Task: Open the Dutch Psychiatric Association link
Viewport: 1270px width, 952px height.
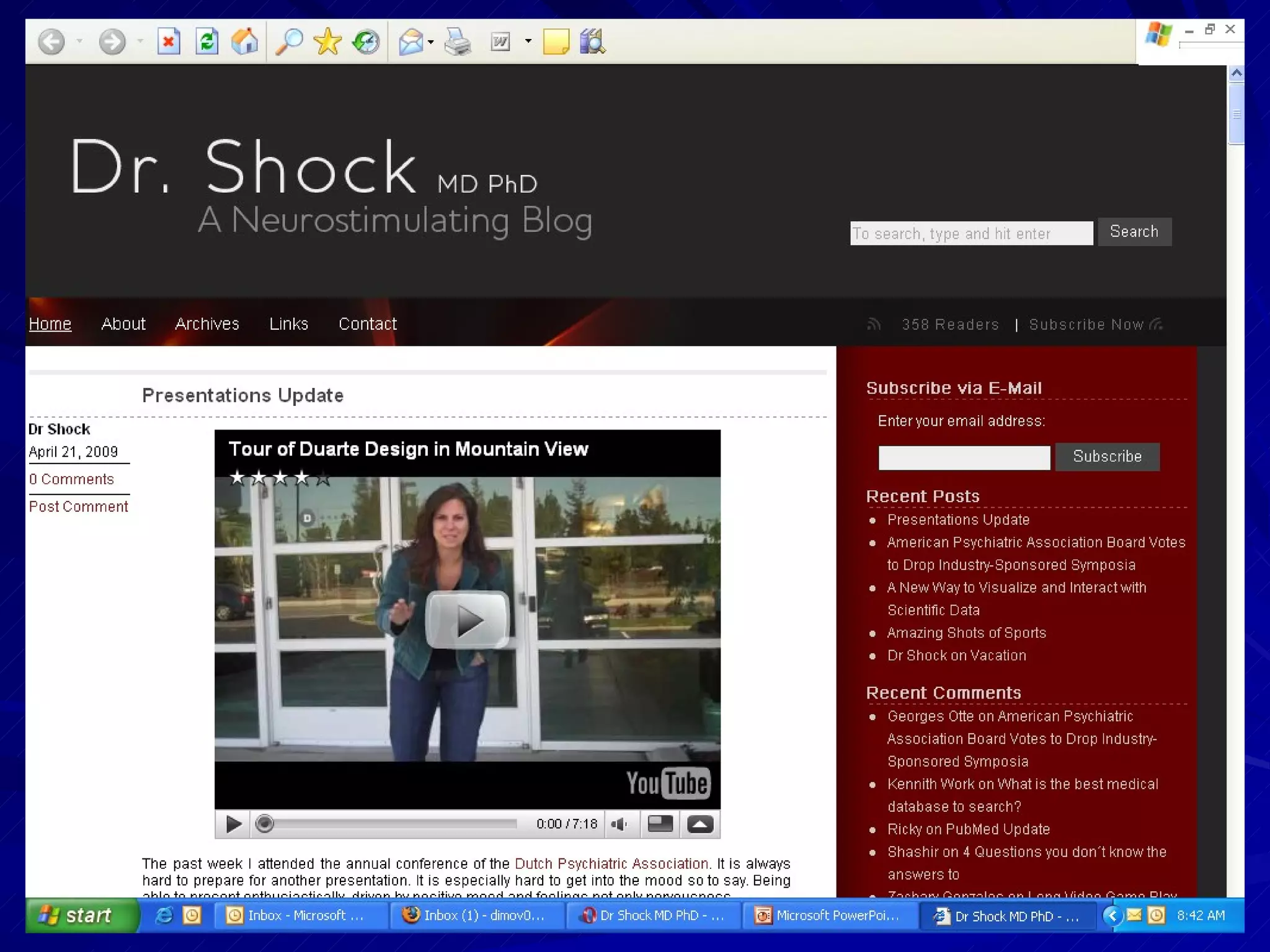Action: 611,863
